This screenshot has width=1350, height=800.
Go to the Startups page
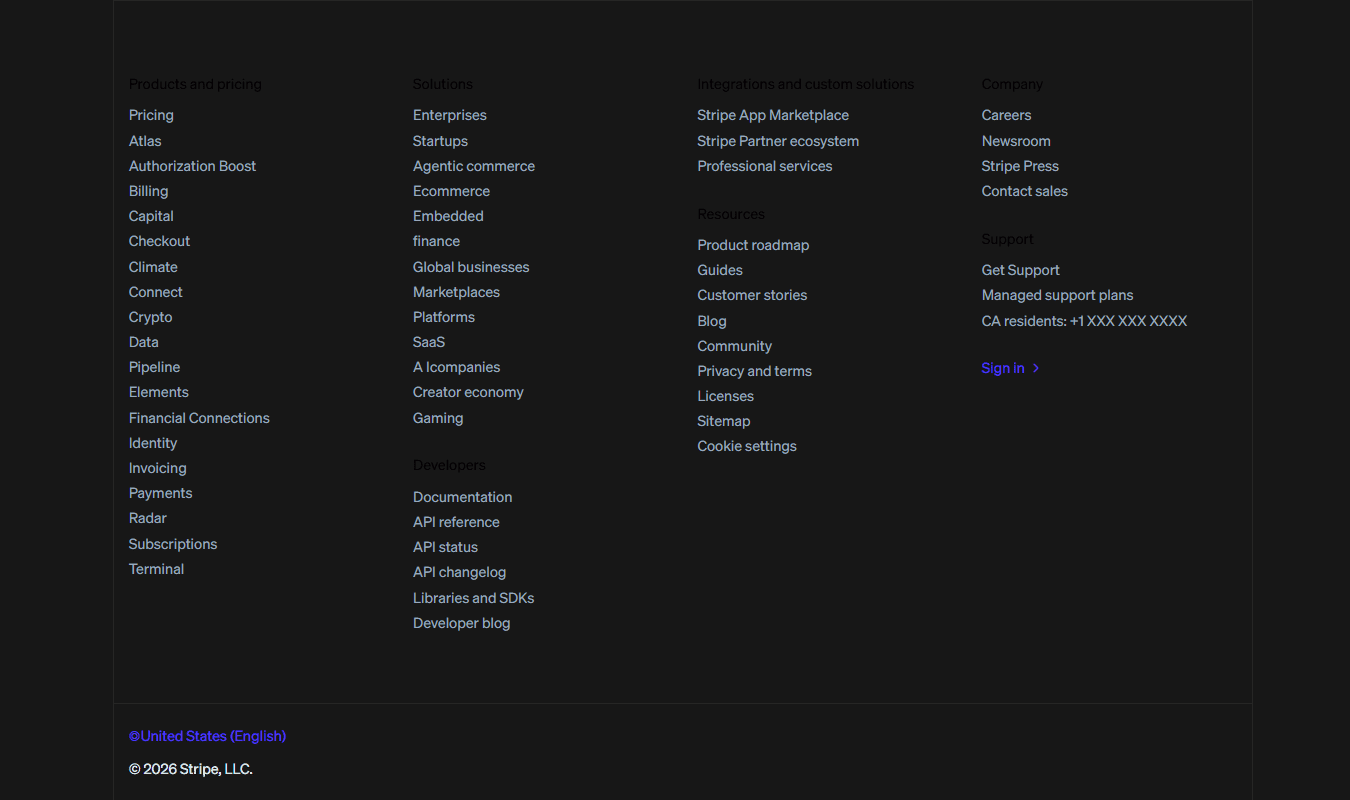[x=440, y=141]
